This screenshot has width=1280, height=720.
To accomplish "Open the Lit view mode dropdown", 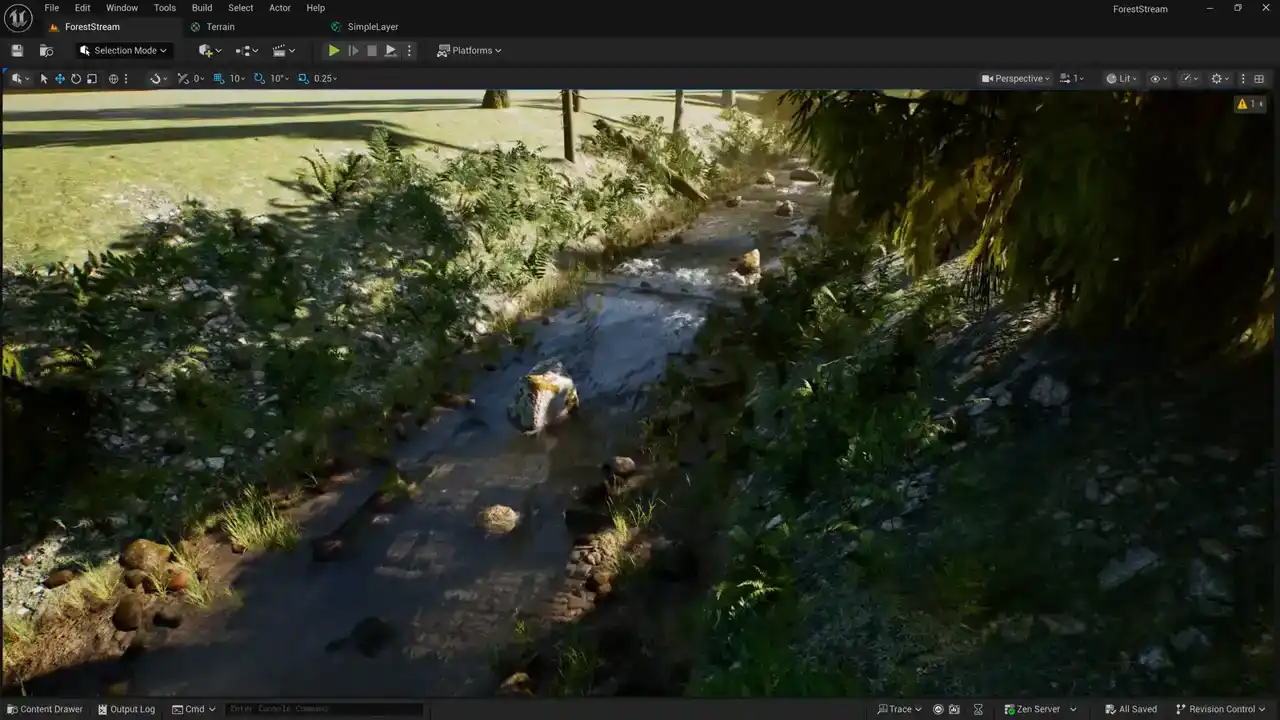I will pos(1122,78).
